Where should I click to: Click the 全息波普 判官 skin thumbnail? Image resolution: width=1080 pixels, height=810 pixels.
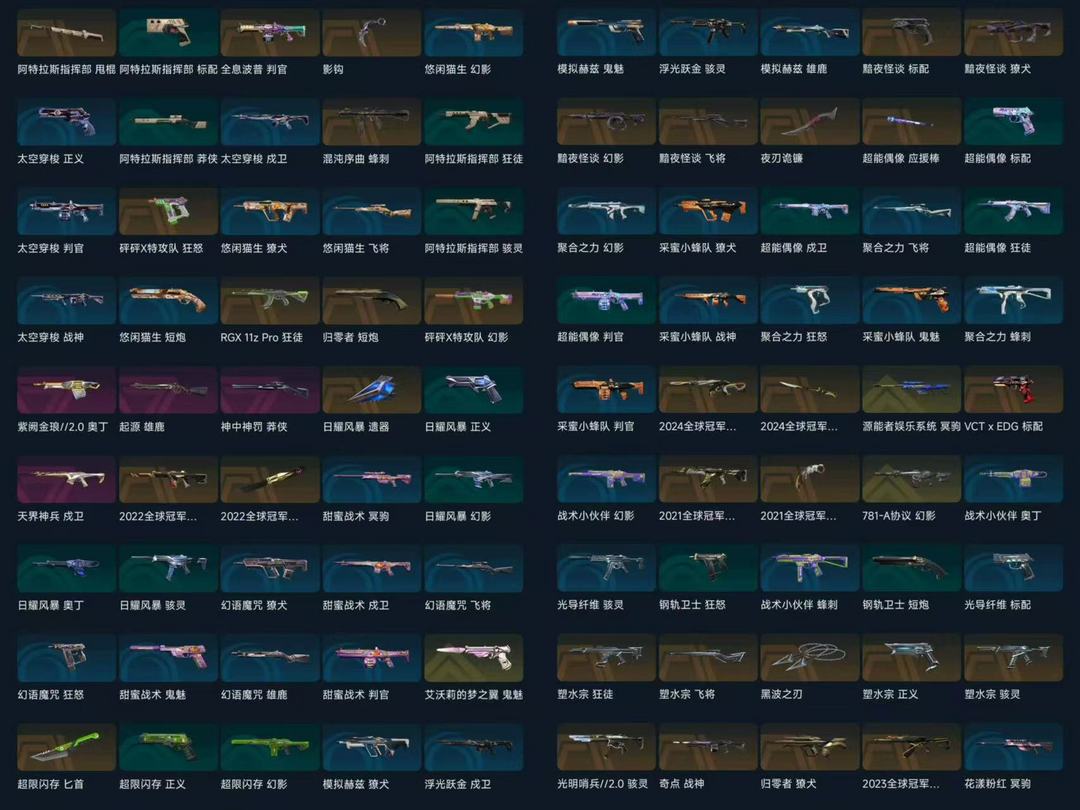269,33
